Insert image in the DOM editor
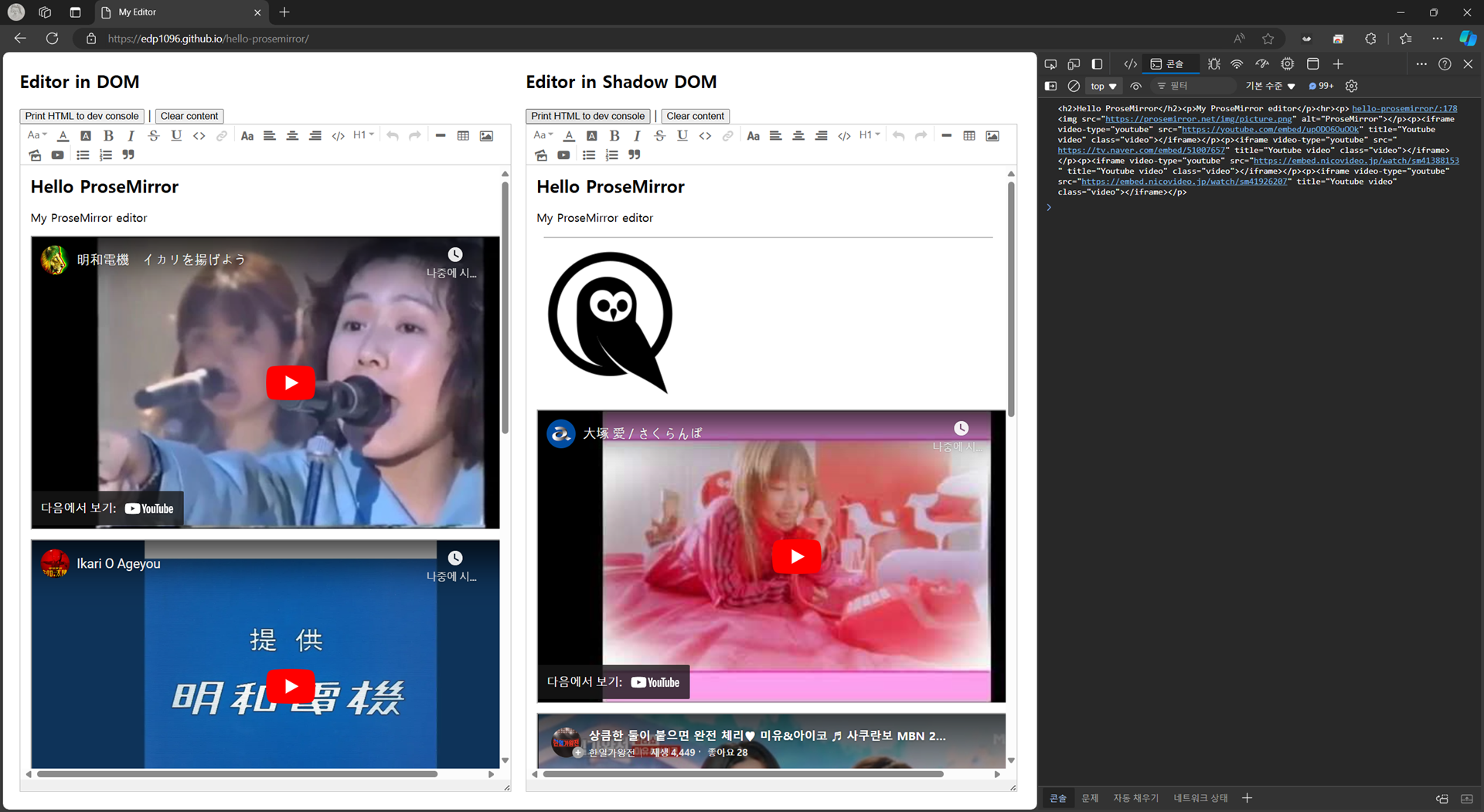Viewport: 1484px width, 812px height. tap(486, 136)
